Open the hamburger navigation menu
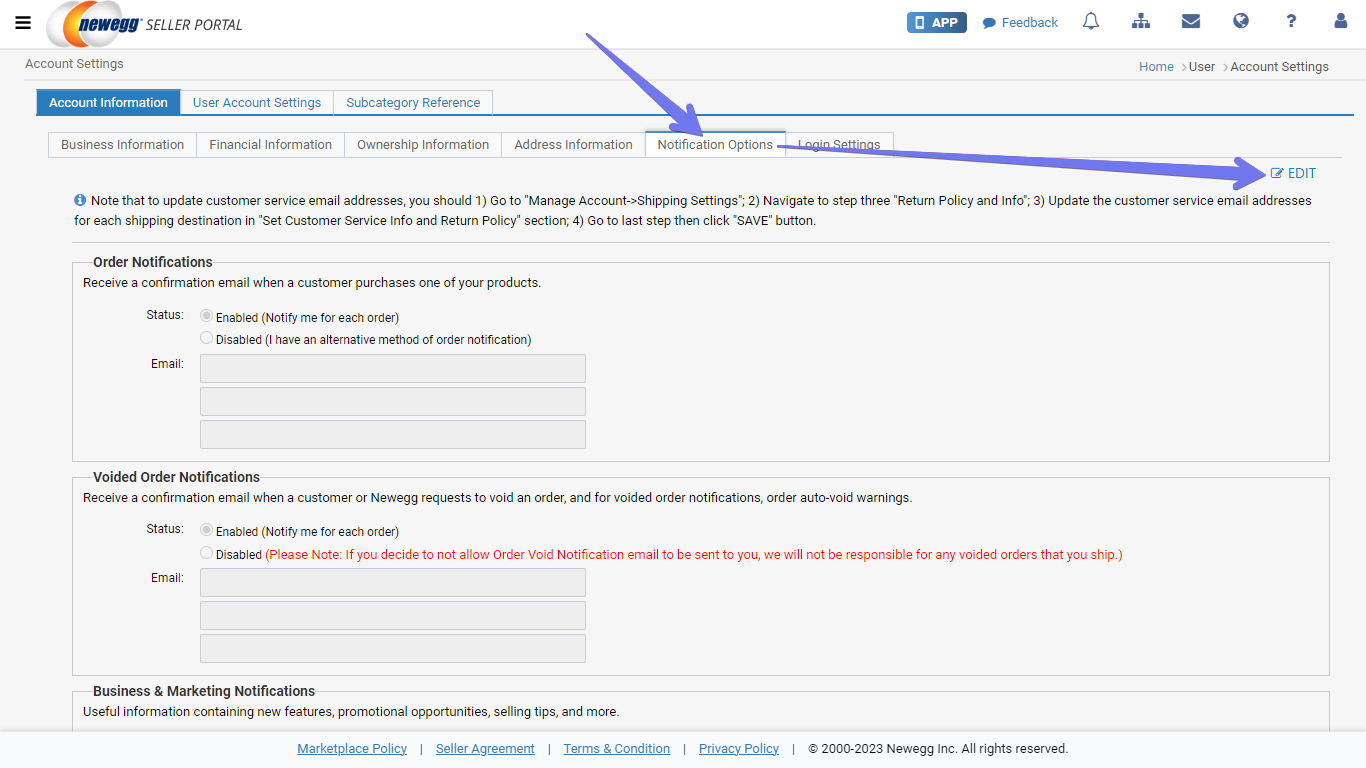Image resolution: width=1366 pixels, height=768 pixels. click(23, 23)
